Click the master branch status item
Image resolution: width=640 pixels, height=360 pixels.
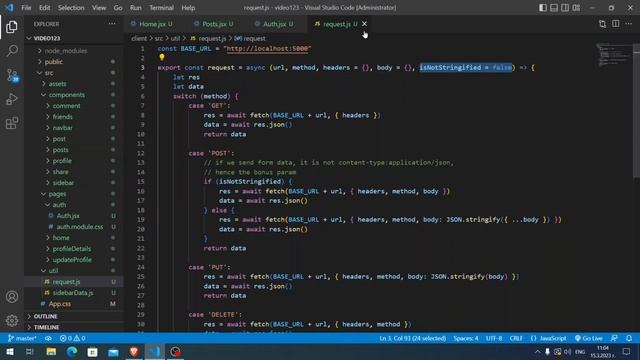point(22,338)
